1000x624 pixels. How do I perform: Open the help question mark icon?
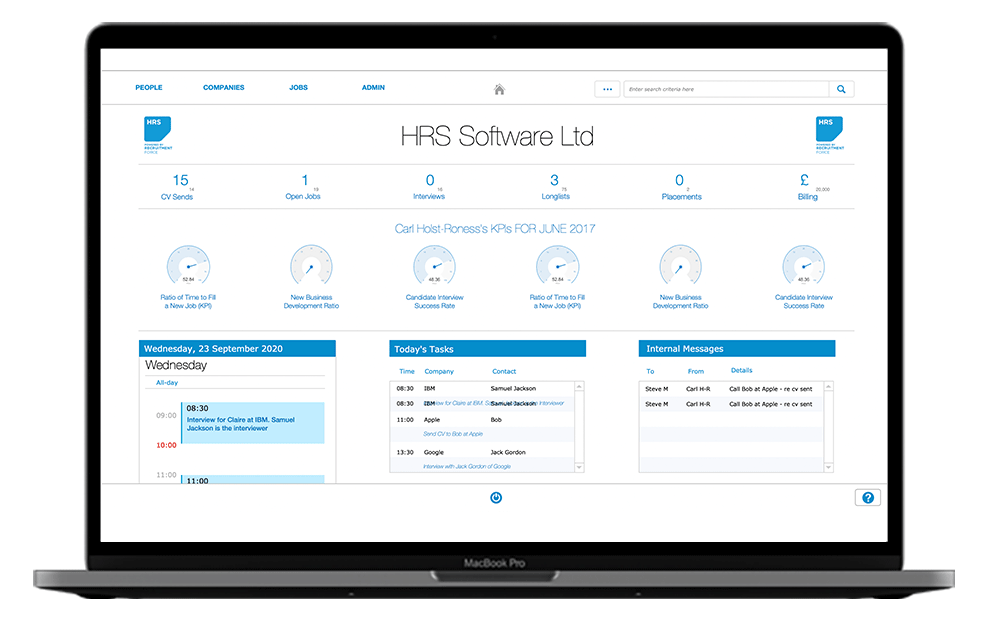[x=867, y=498]
